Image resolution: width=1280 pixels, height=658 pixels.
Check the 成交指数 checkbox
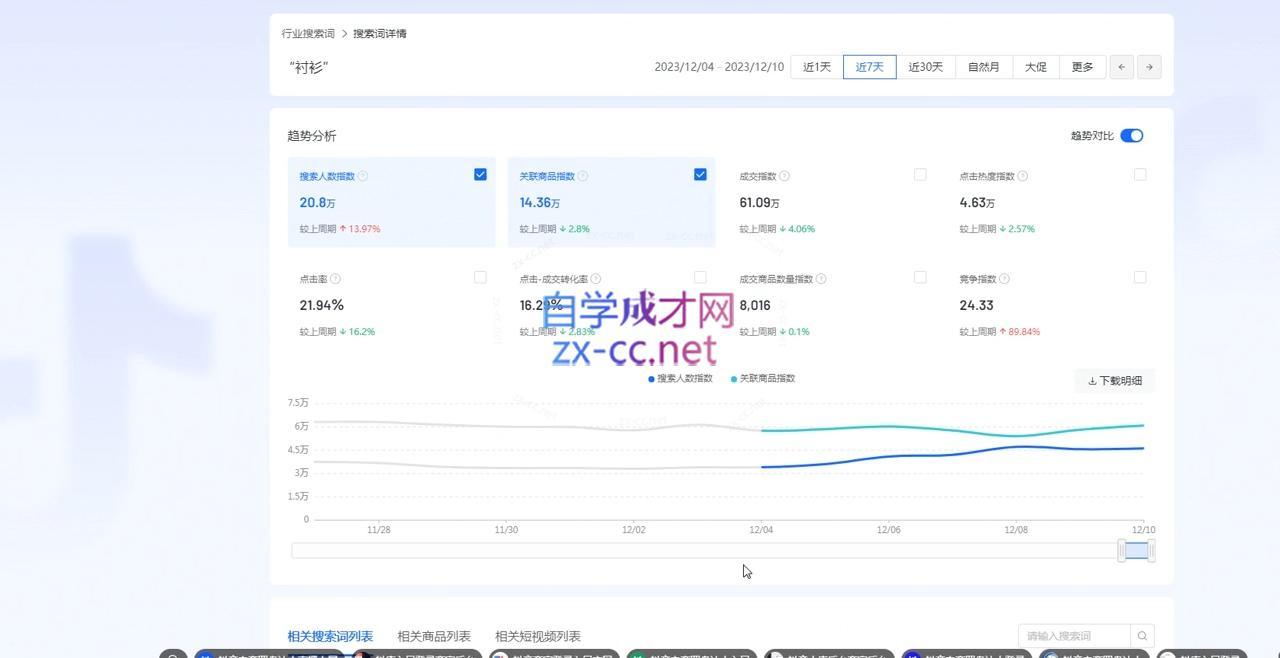[920, 173]
